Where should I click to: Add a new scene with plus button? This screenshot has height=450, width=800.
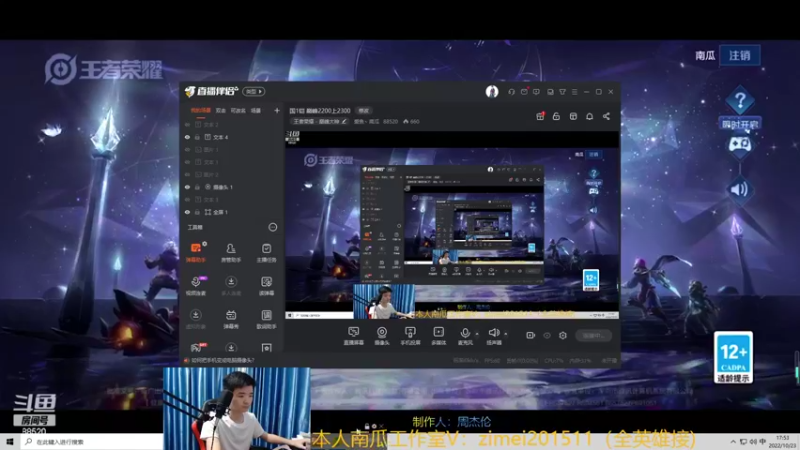click(x=277, y=110)
